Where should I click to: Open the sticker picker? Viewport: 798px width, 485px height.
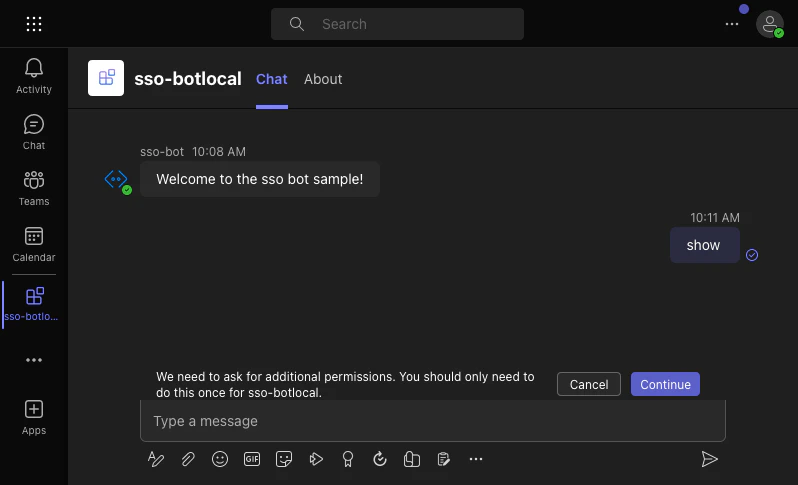pyautogui.click(x=284, y=459)
